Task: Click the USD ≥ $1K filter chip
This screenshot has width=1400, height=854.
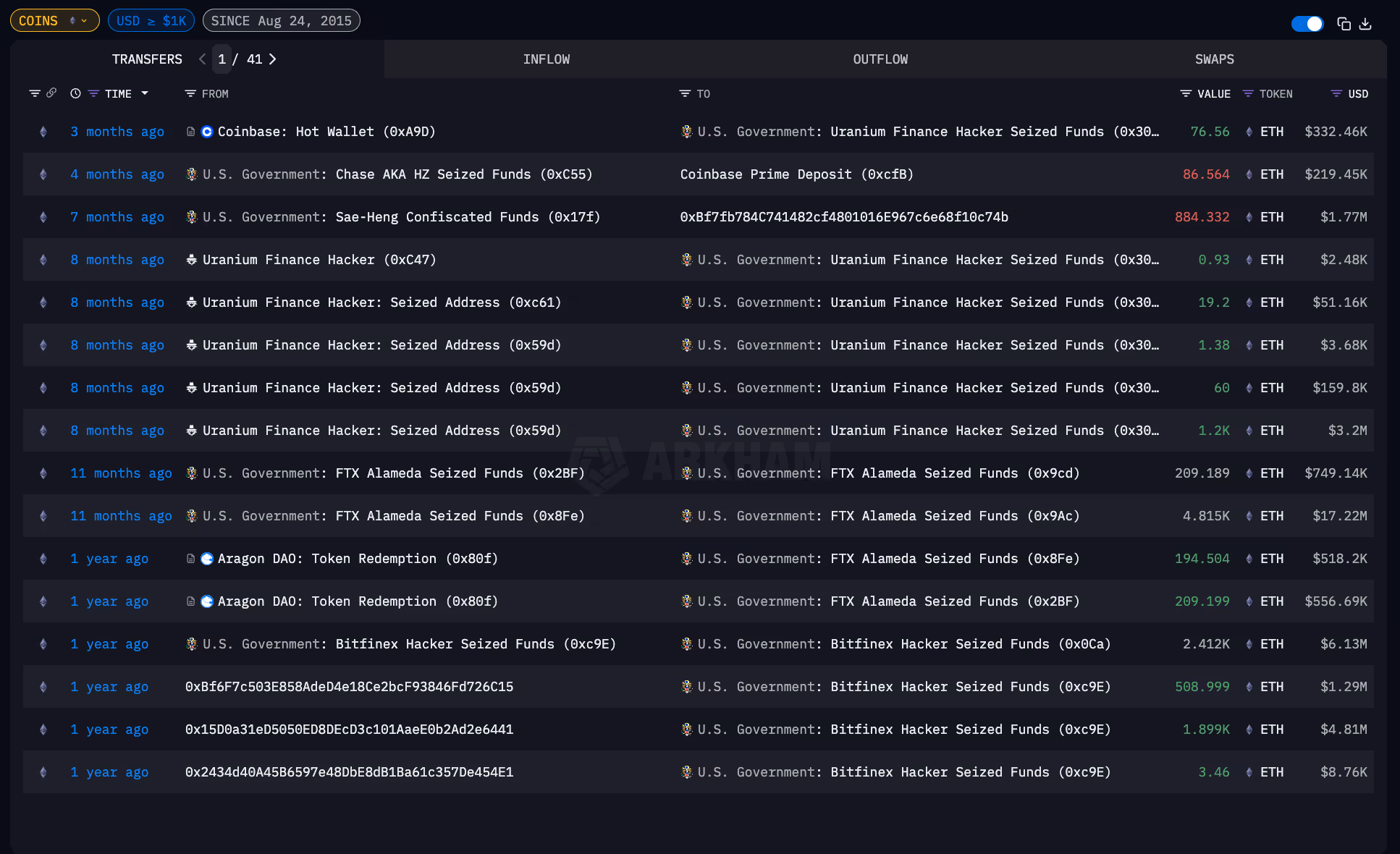Action: coord(151,20)
